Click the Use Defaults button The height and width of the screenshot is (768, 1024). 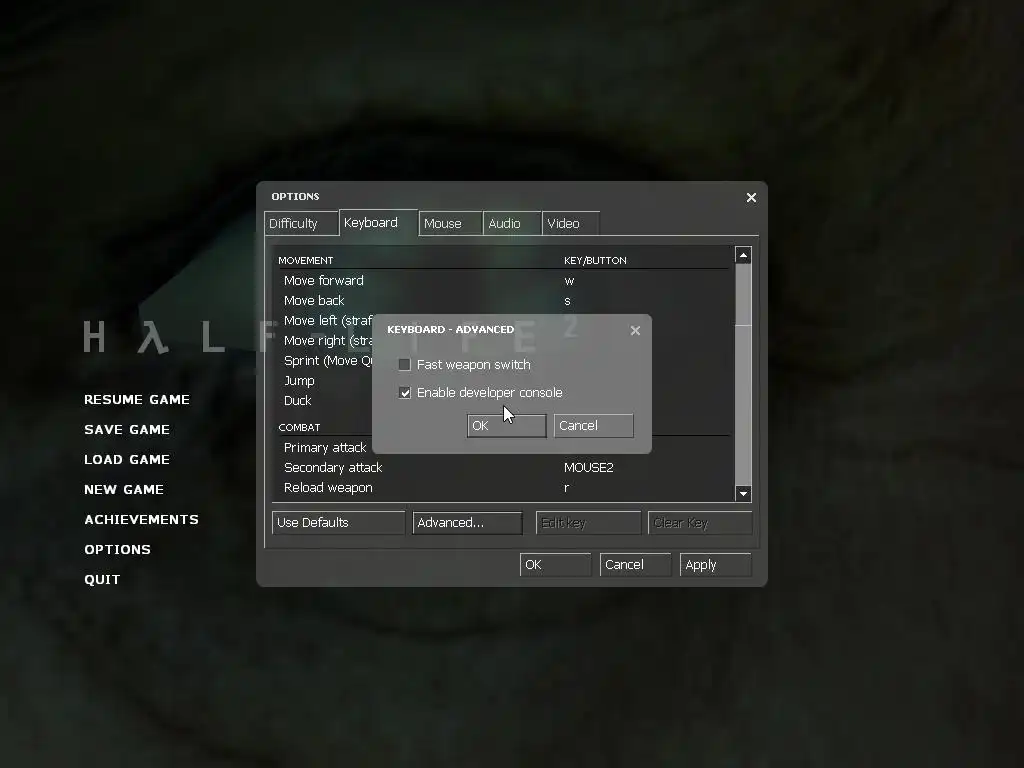pos(338,522)
